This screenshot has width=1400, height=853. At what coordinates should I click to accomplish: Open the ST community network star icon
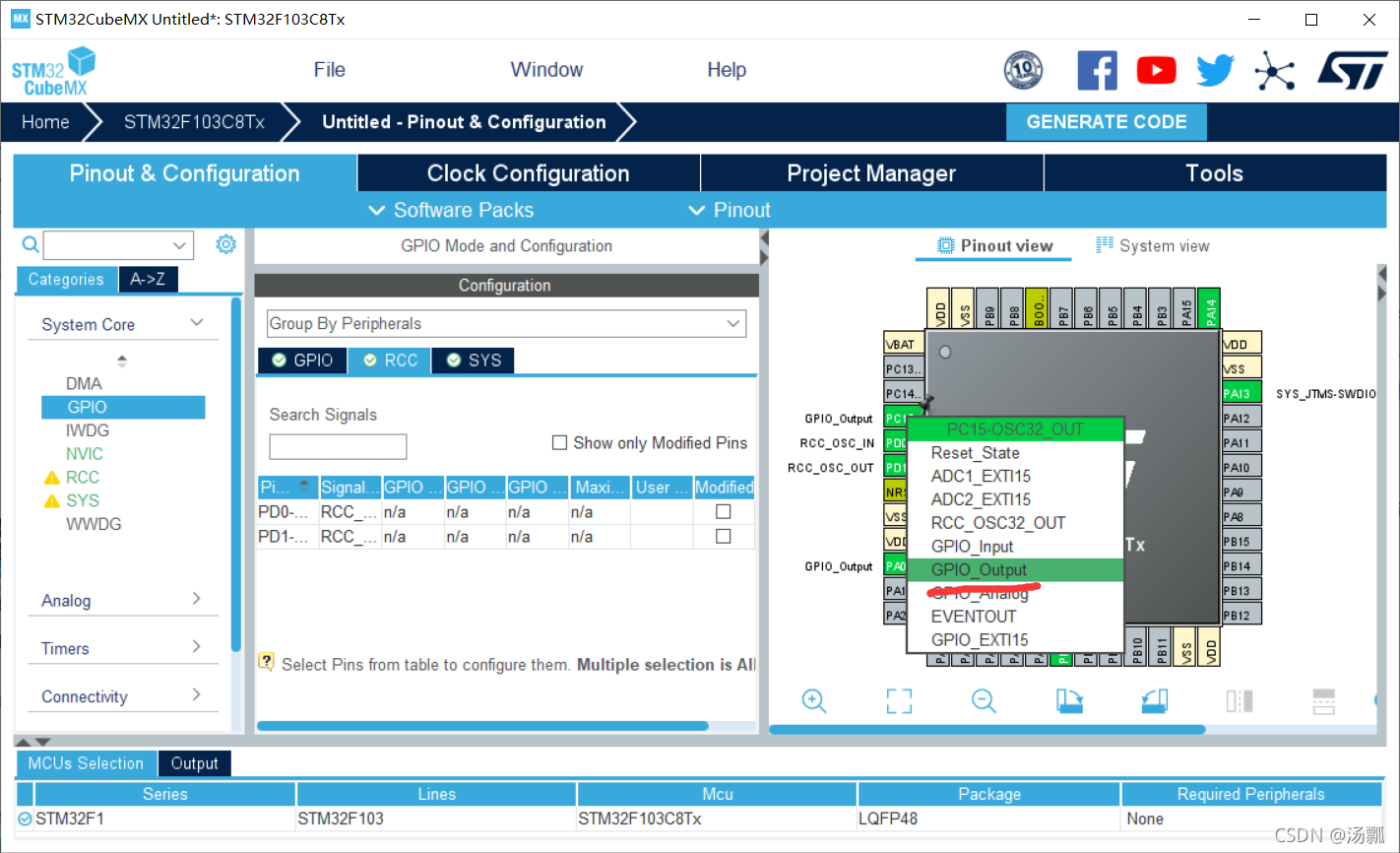click(x=1274, y=72)
